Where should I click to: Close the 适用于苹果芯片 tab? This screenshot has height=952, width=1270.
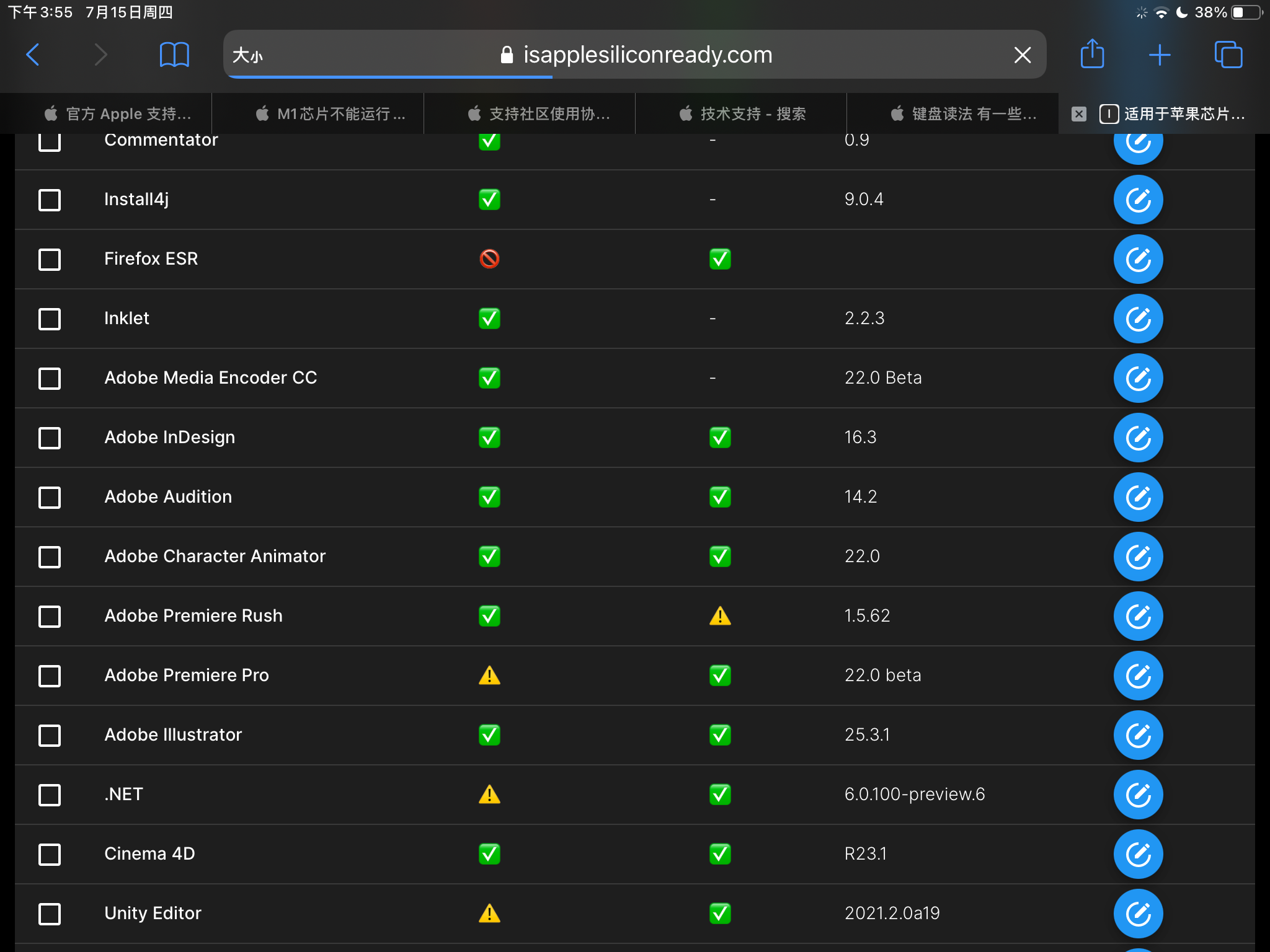1079,114
